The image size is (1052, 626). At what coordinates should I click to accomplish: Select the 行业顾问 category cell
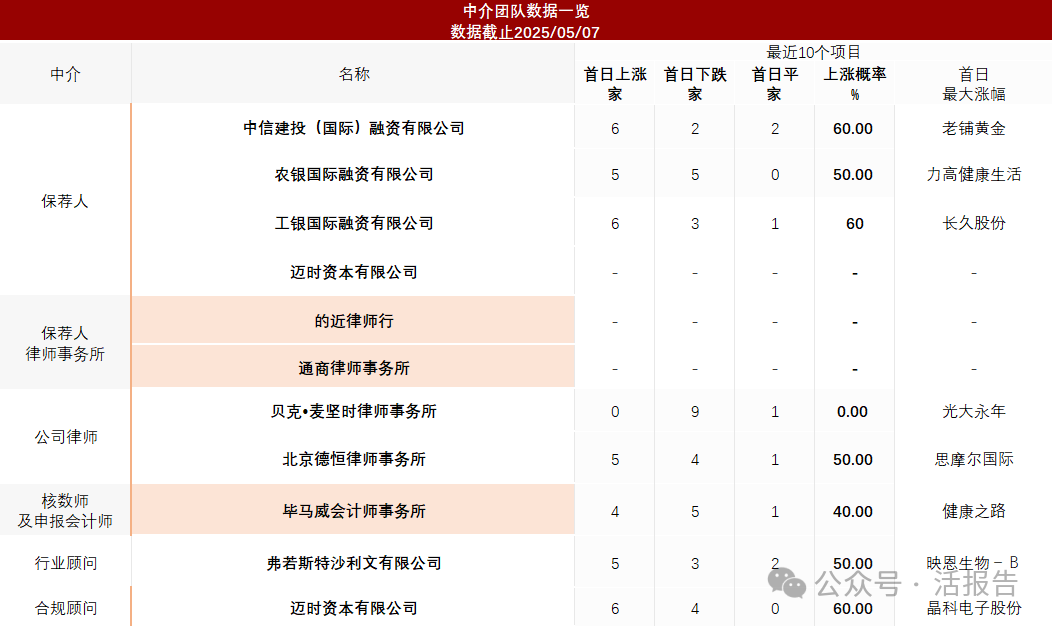pos(66,562)
